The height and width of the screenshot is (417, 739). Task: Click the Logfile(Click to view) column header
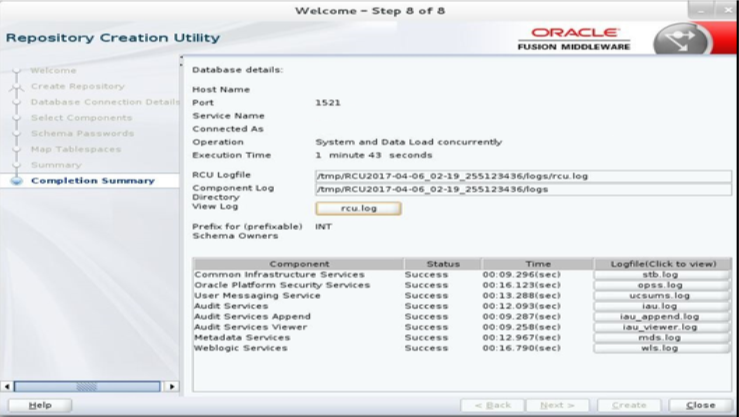663,264
